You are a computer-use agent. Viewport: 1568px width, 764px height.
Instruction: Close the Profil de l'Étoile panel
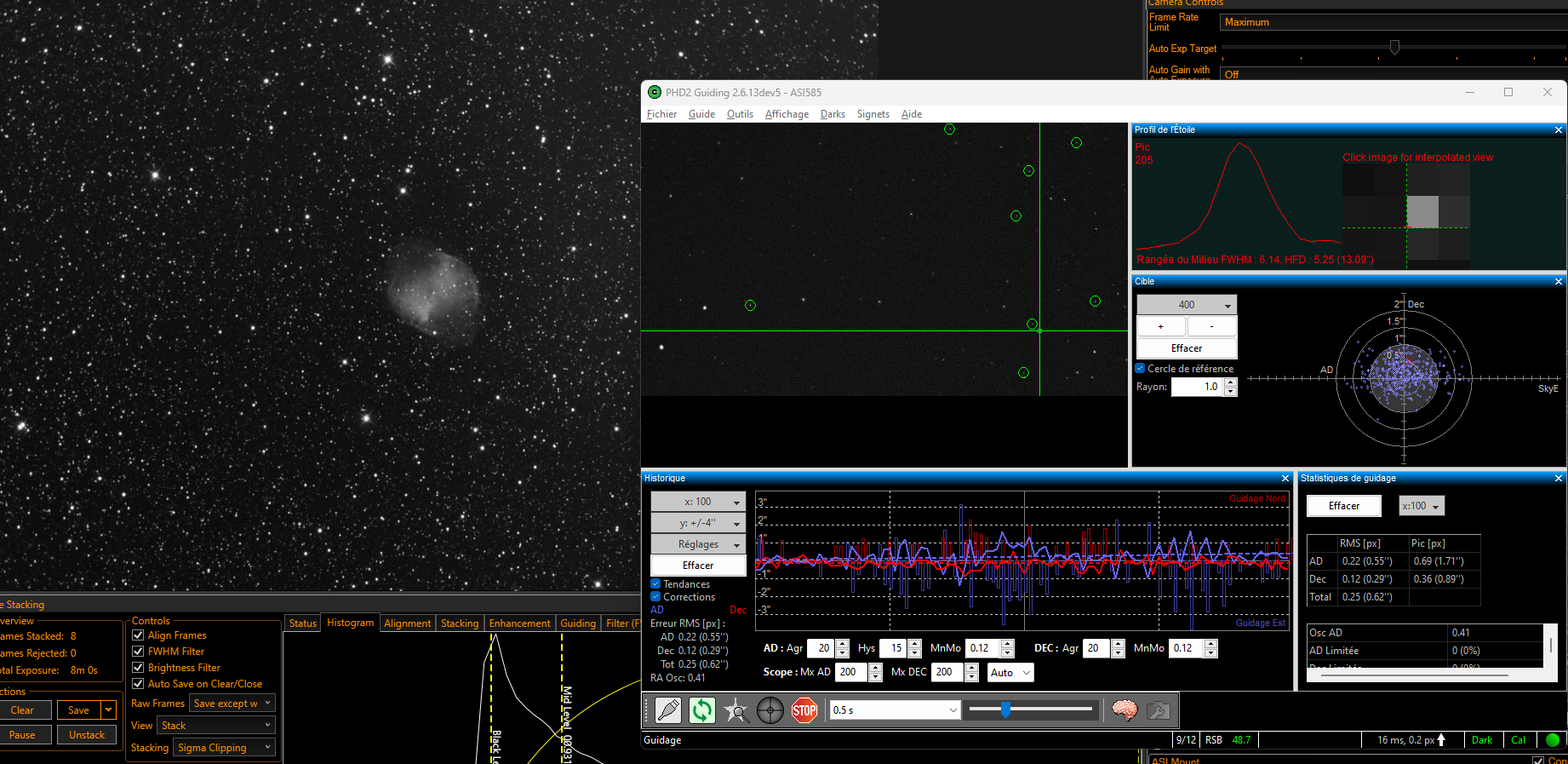(1559, 130)
